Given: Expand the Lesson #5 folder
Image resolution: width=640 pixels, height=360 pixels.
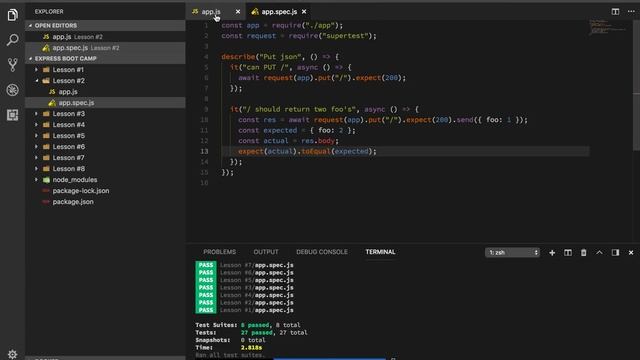Looking at the screenshot, I should coord(105,136).
